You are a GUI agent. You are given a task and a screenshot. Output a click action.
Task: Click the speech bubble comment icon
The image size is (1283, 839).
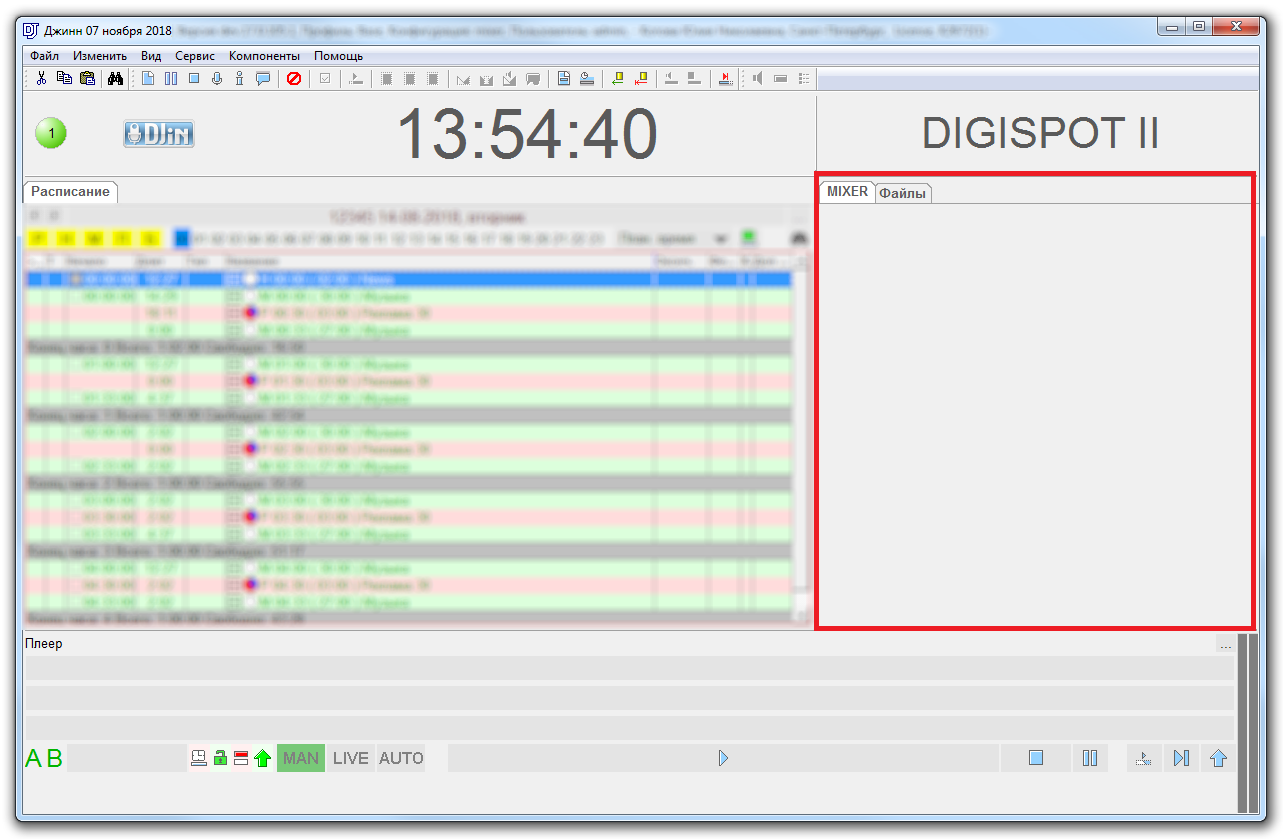click(263, 78)
